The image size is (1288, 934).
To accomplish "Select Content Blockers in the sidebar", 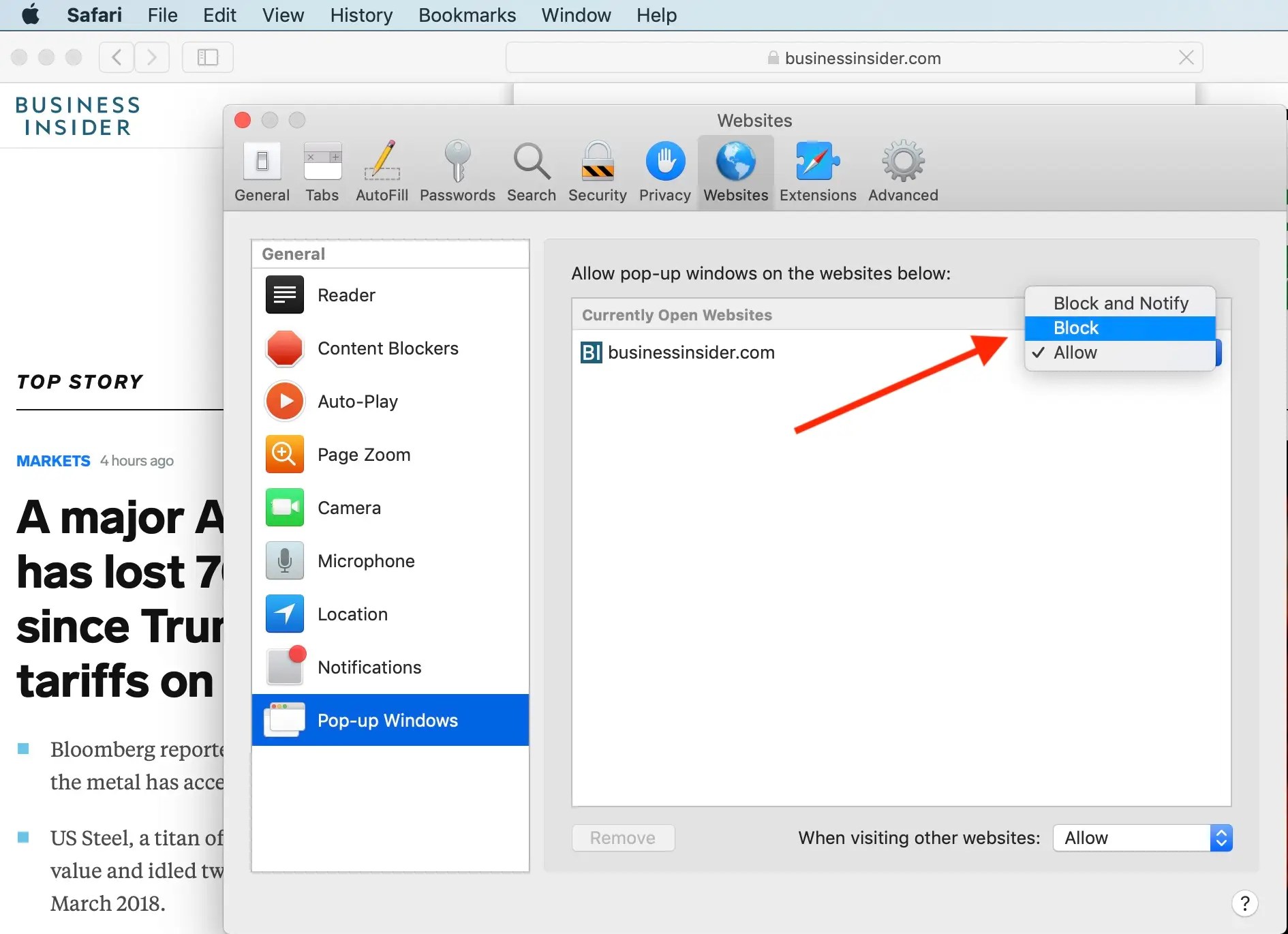I will click(388, 348).
